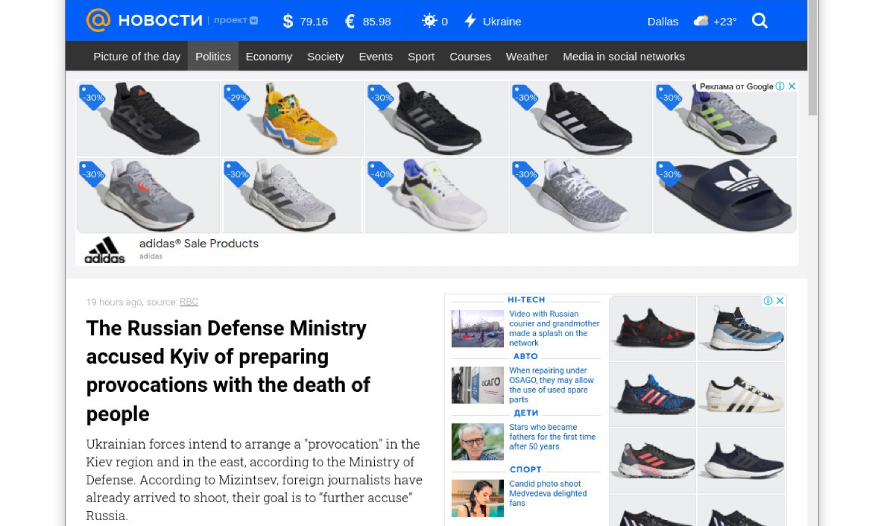Click the Mail.ru @ logo icon
Screen dimensions: 878x526
tap(98, 21)
